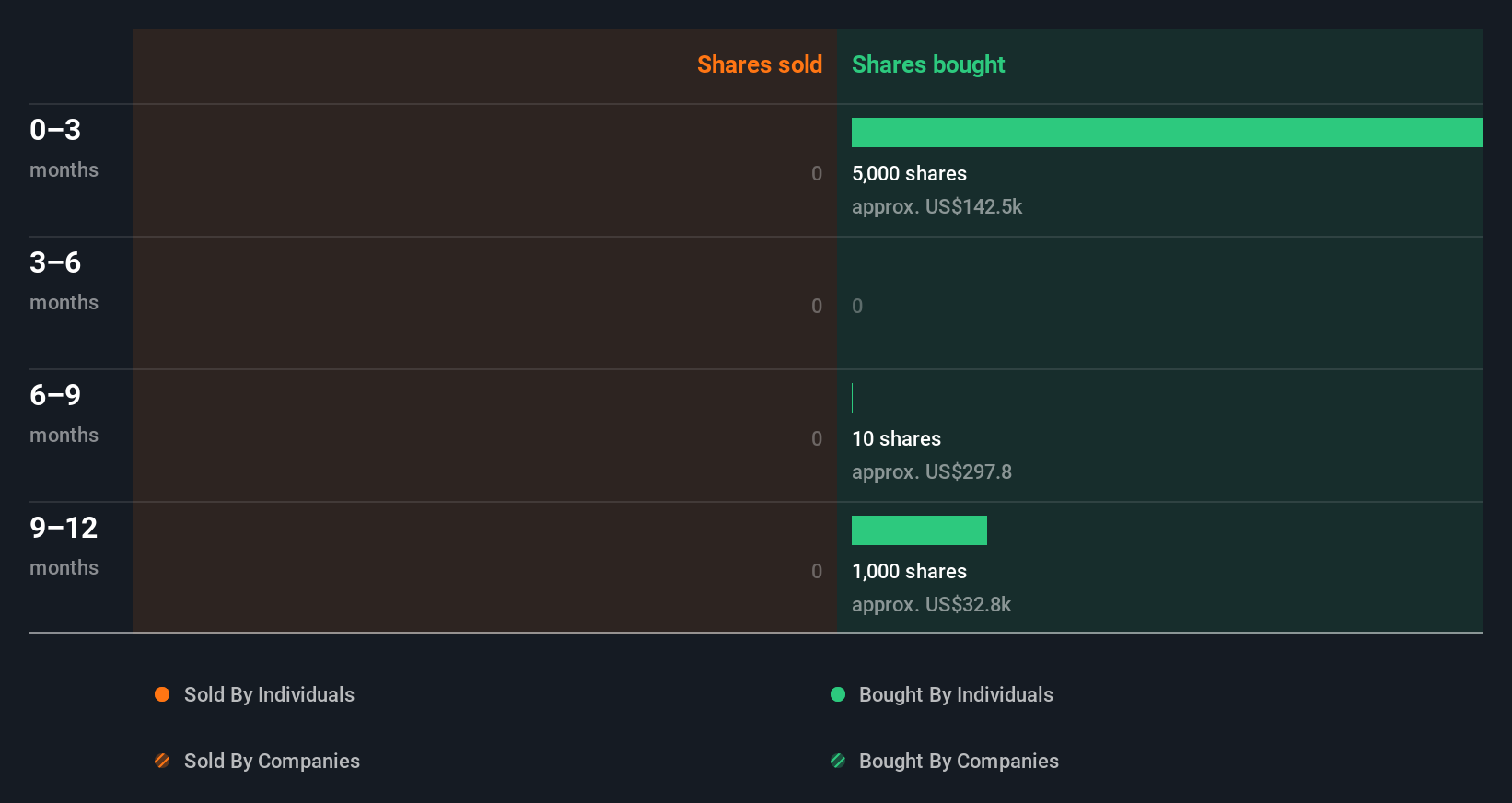Screen dimensions: 1512x803
Task: Click the shares-sold 0 in 0–3 months row
Action: 817,173
